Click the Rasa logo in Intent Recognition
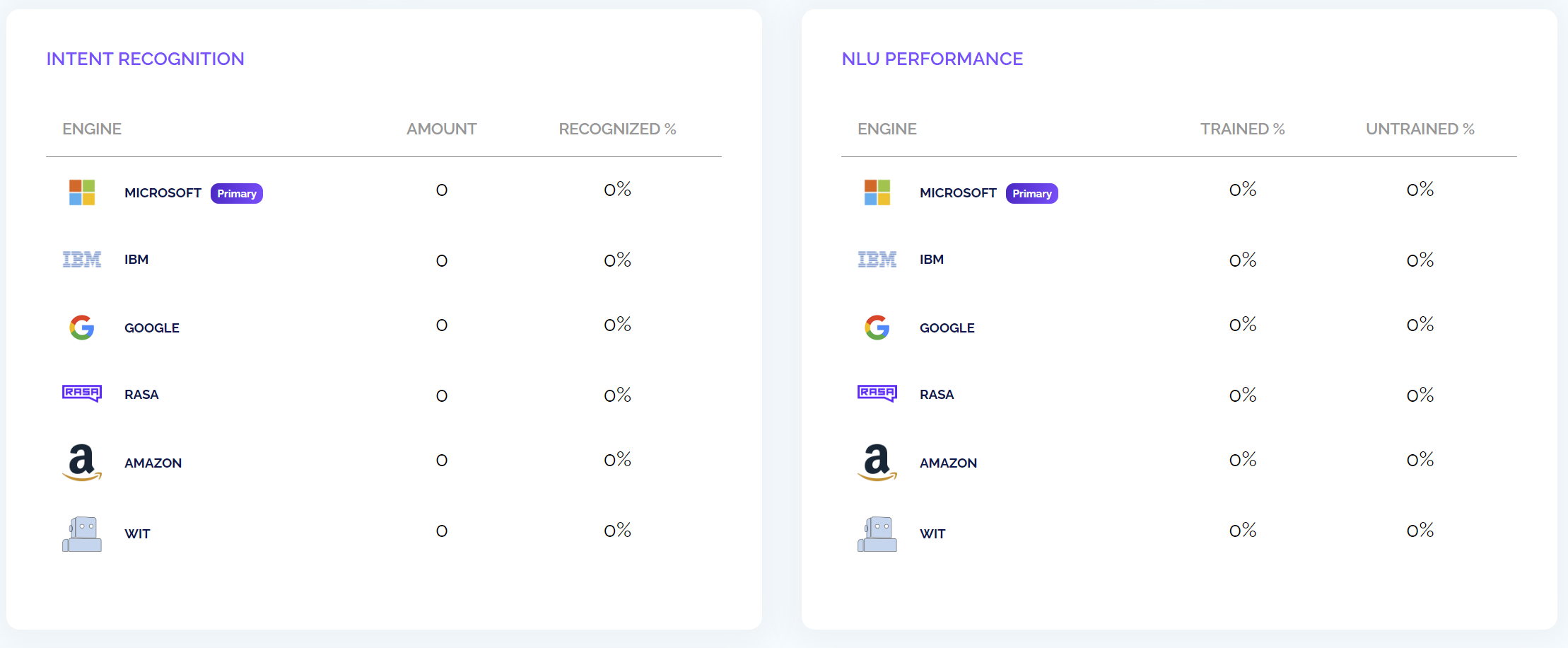Screen dimensions: 1568x648 82,393
